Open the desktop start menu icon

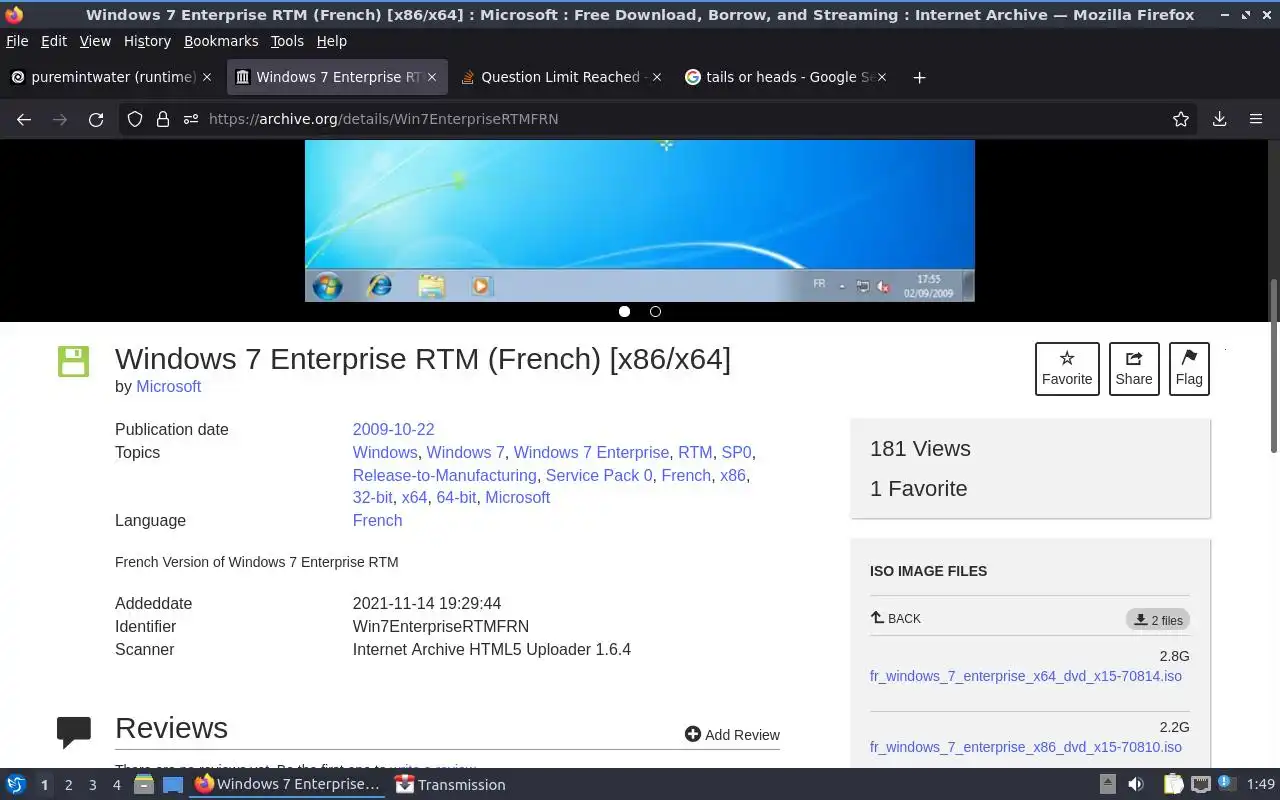16,785
